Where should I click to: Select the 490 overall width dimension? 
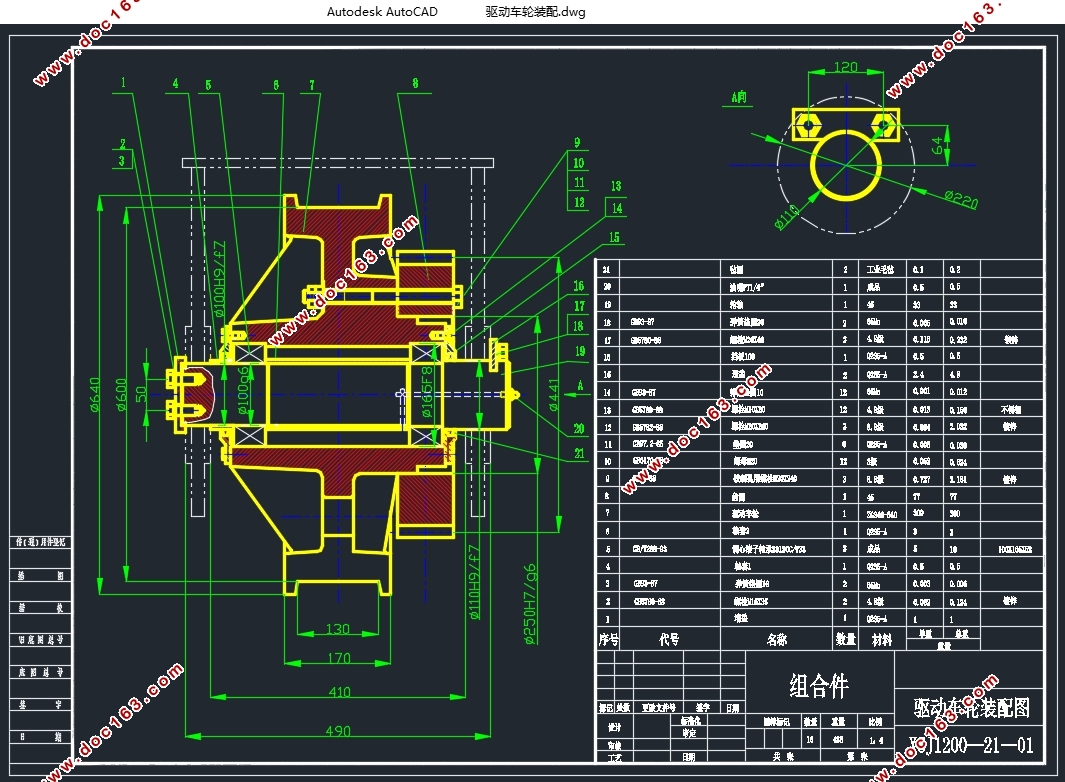coord(339,731)
